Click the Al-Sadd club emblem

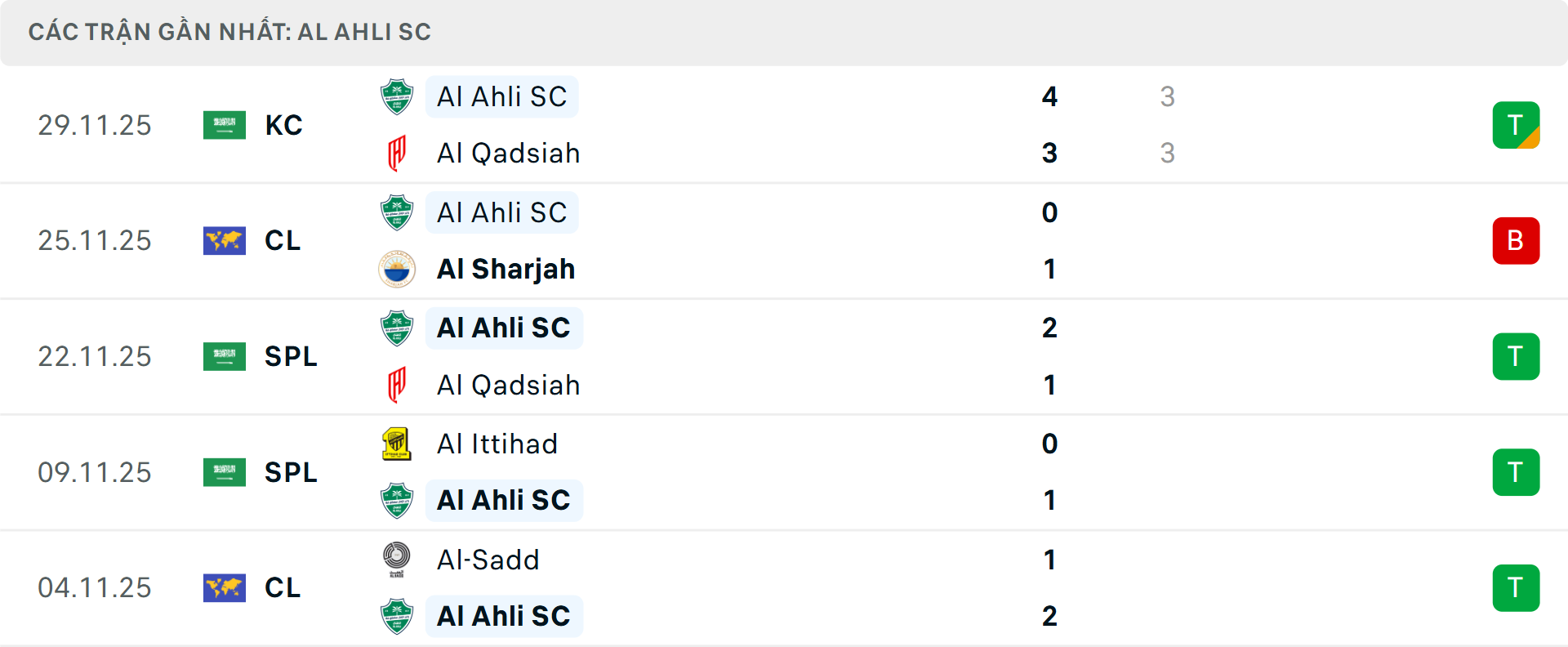tap(397, 560)
